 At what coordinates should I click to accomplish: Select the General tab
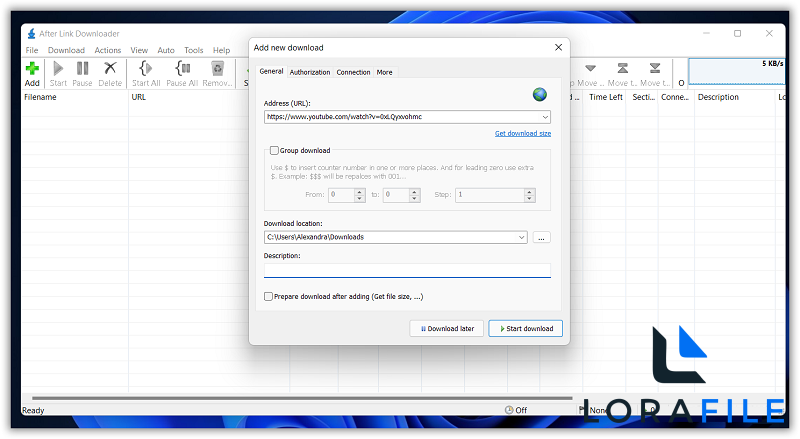point(271,71)
